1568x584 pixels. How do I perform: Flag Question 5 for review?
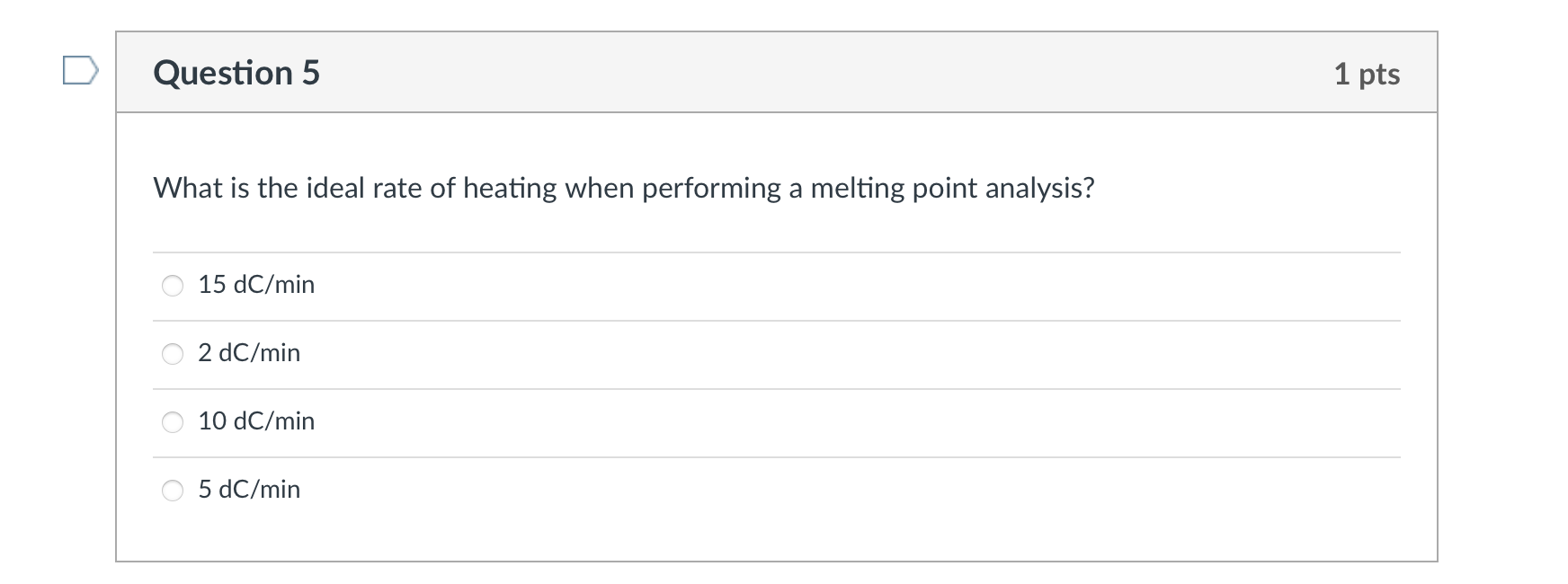(79, 70)
